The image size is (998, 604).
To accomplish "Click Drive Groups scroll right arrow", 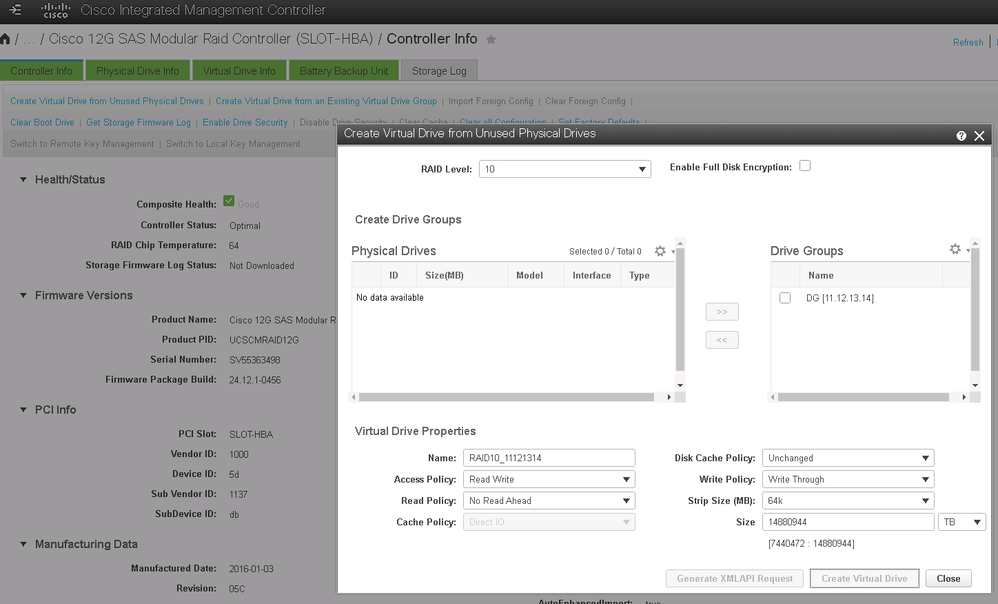I will coord(964,397).
